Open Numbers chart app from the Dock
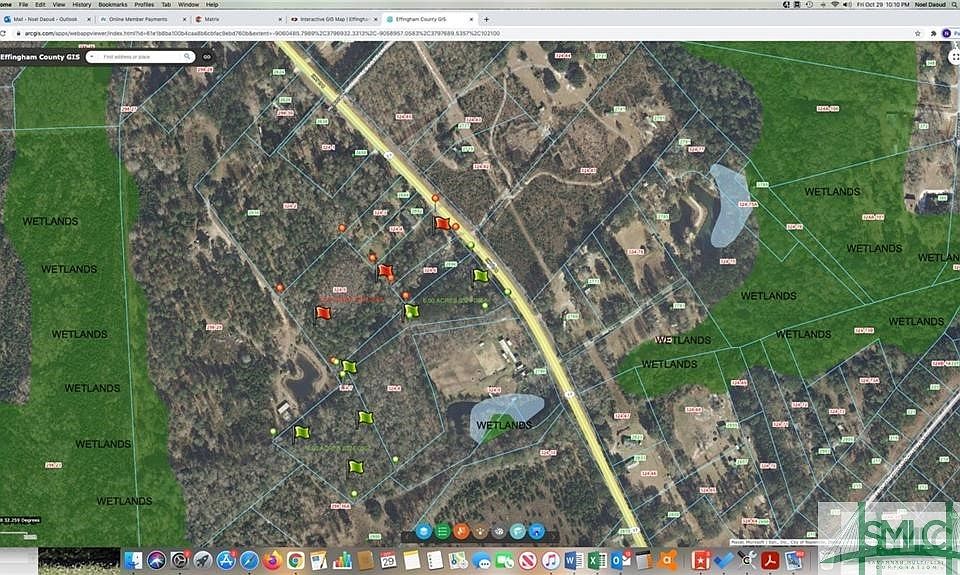Screen dimensions: 960x575 (342, 560)
